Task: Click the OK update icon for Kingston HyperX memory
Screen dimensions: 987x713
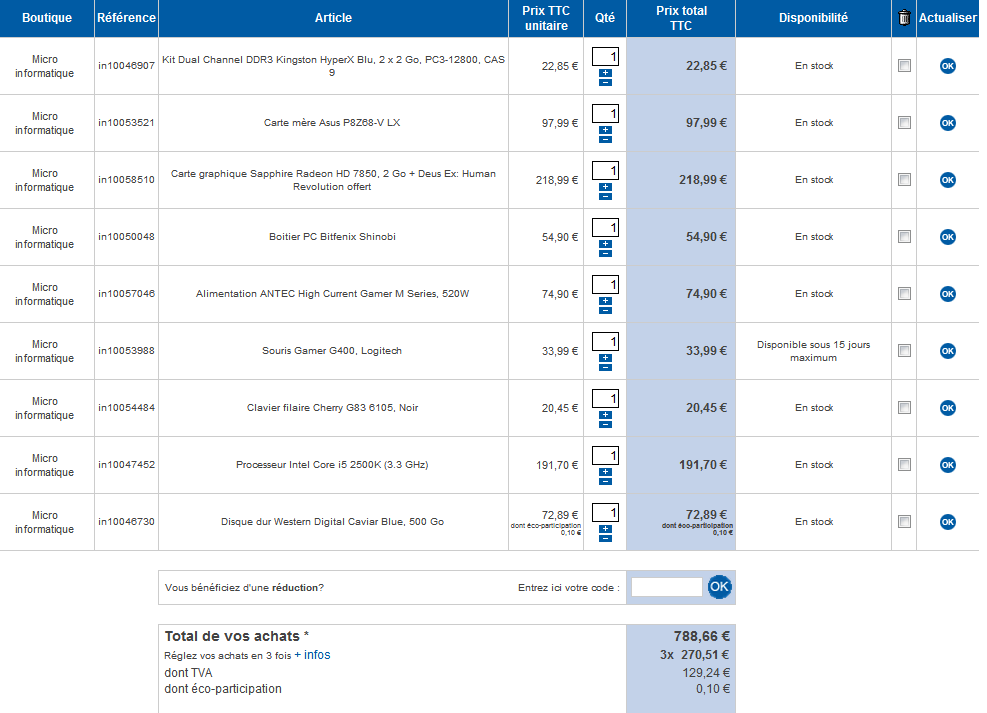Action: [947, 66]
